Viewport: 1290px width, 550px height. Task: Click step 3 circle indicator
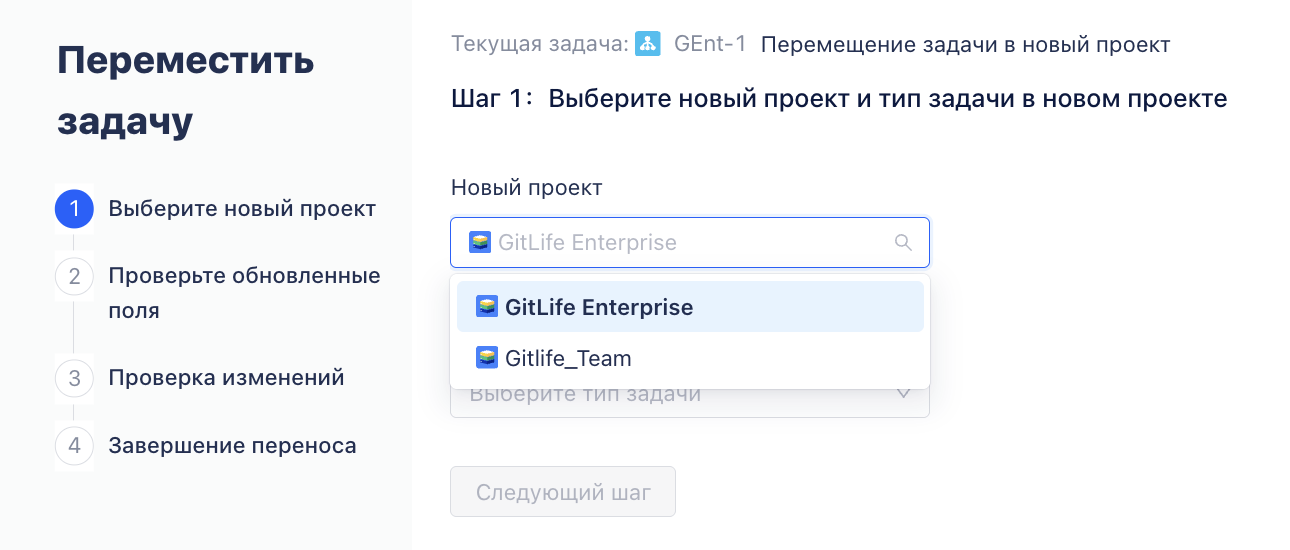click(x=74, y=378)
